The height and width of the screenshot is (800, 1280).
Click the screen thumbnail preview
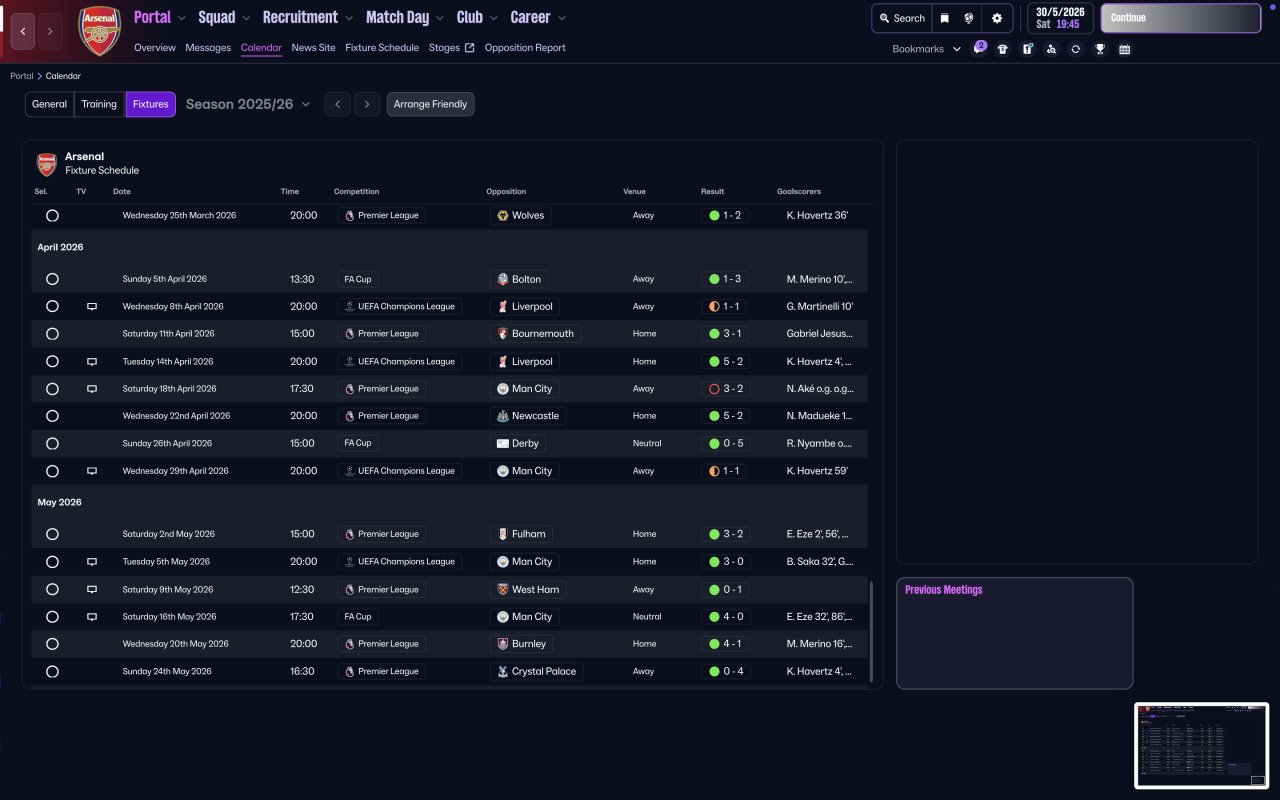pyautogui.click(x=1201, y=745)
